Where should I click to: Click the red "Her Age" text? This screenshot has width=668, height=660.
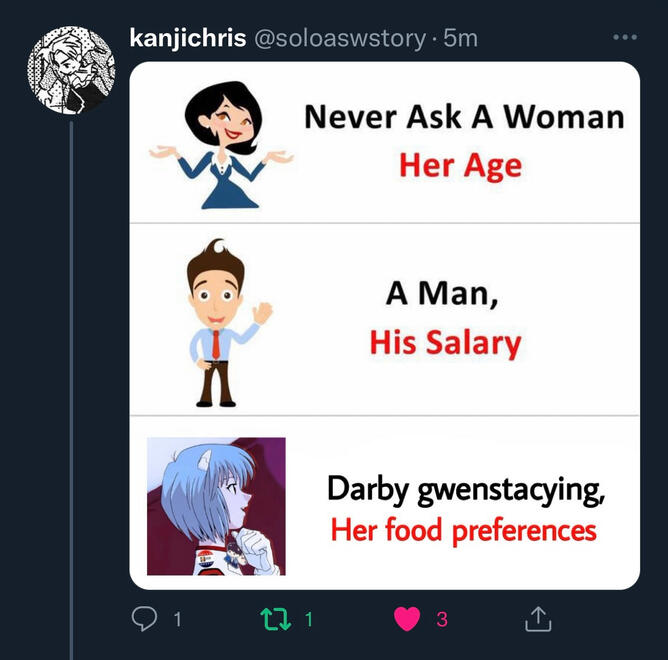point(460,165)
